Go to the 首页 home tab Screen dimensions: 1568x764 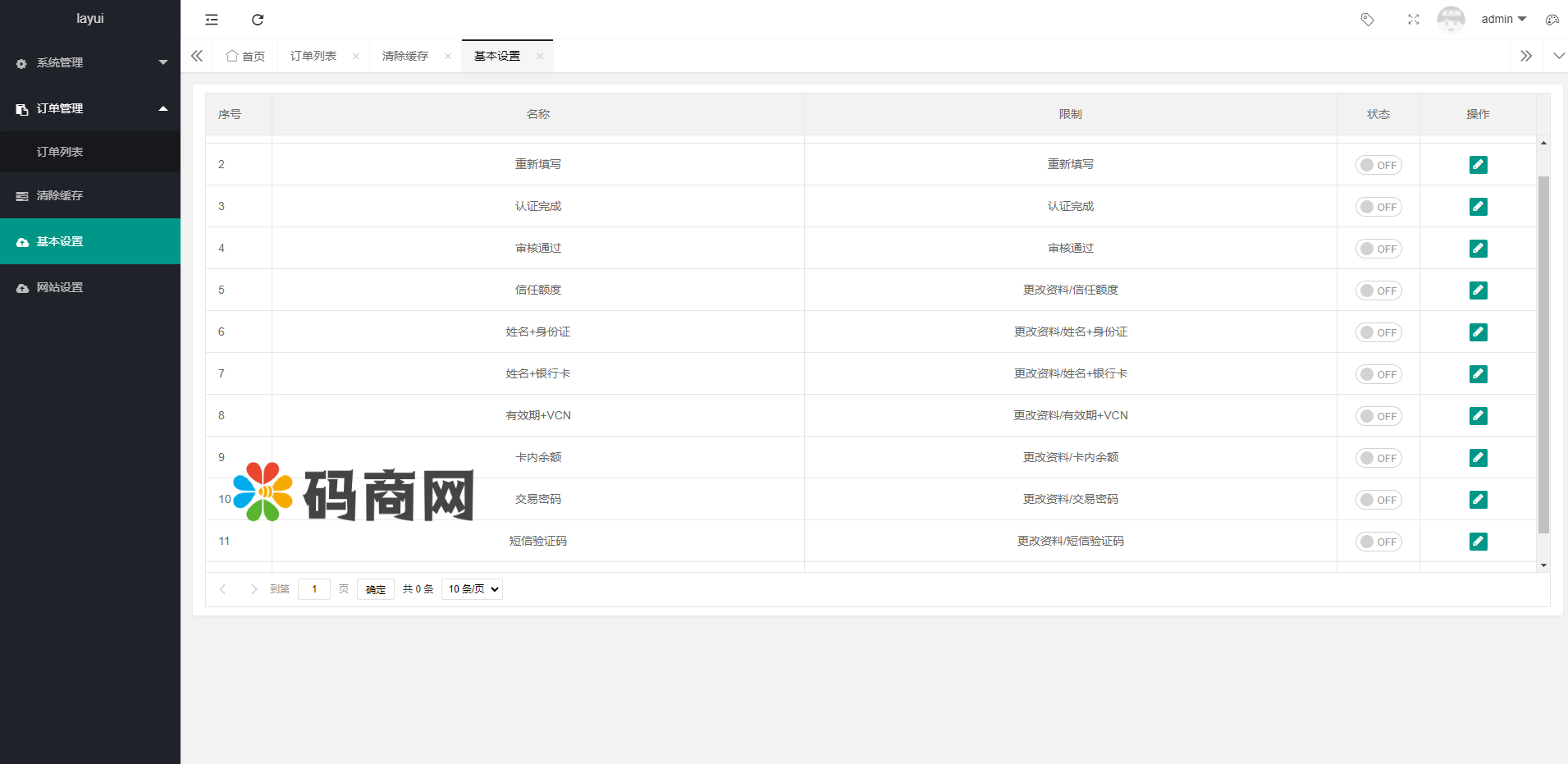click(x=246, y=56)
